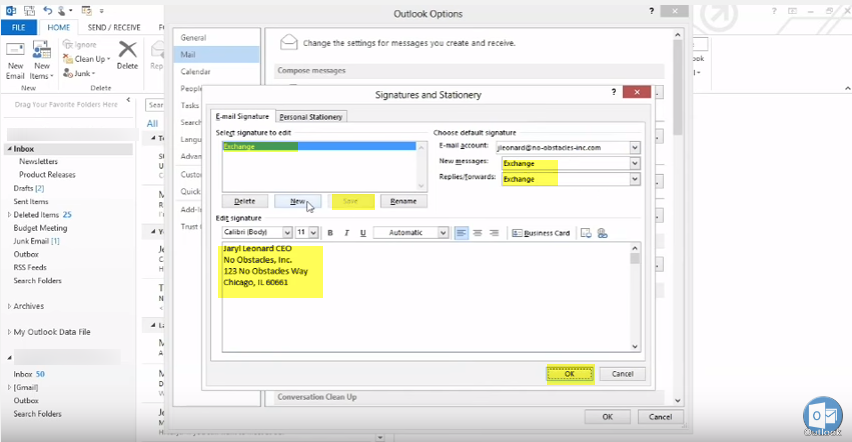Switch to the Personal Stationery tab
This screenshot has width=852, height=442.
click(x=311, y=117)
